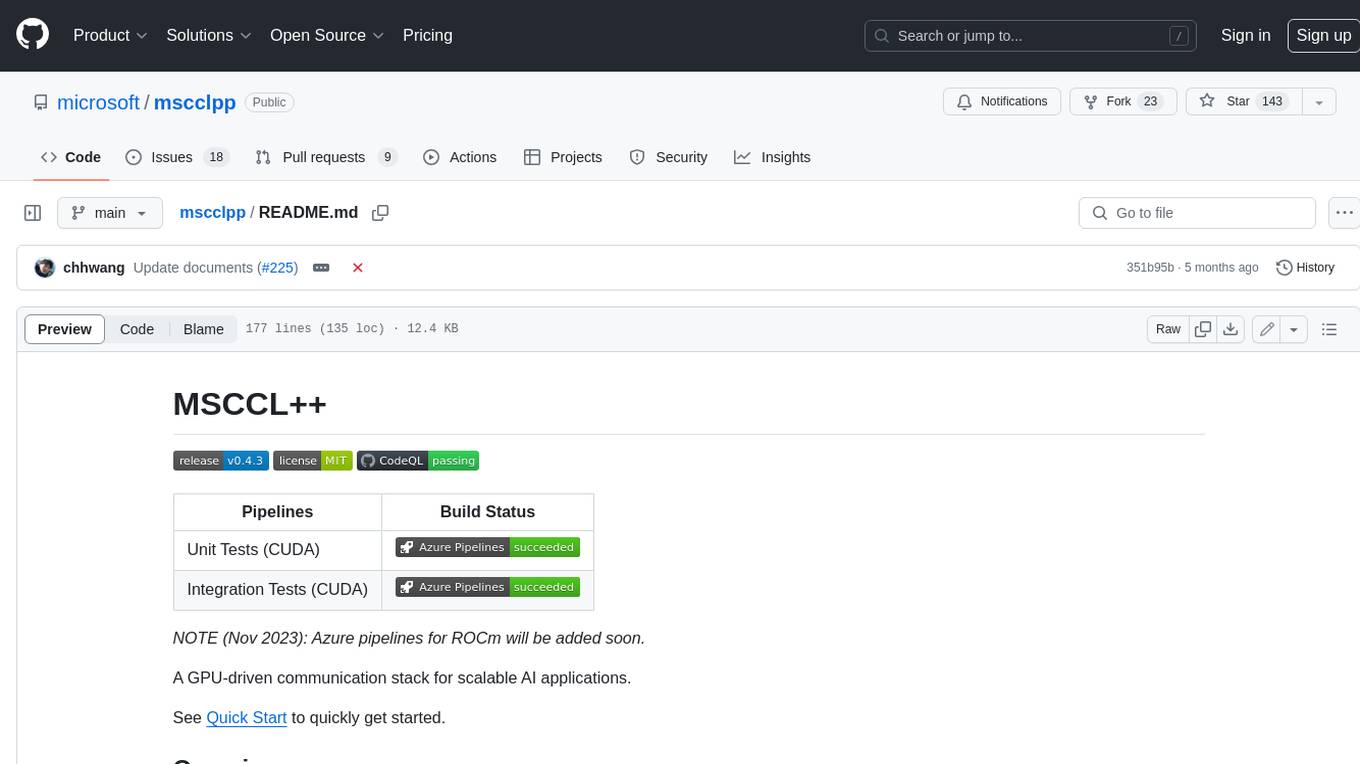1360x764 pixels.
Task: Copy the file path icon
Action: coord(380,212)
